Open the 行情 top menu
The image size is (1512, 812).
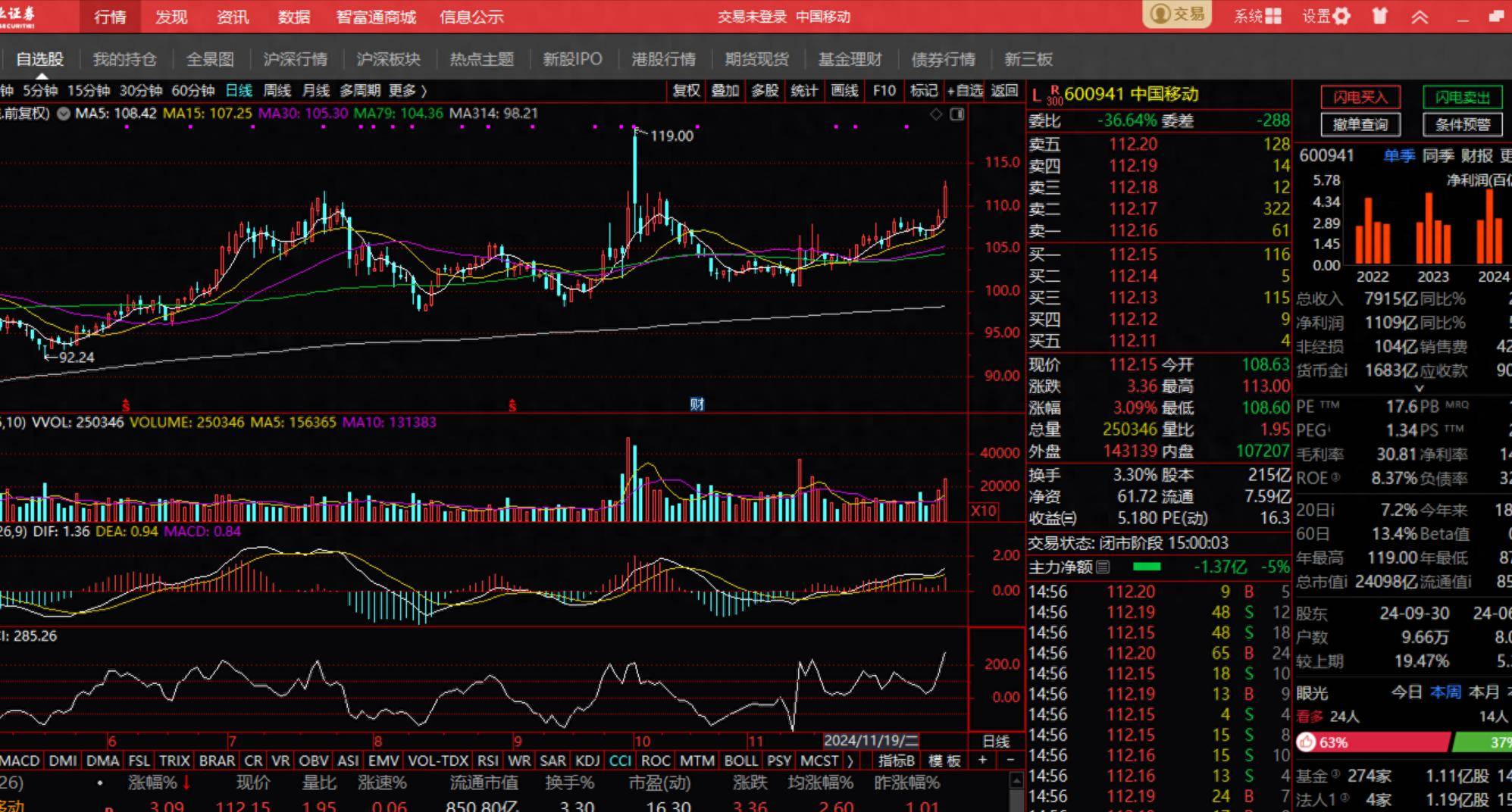(x=110, y=17)
